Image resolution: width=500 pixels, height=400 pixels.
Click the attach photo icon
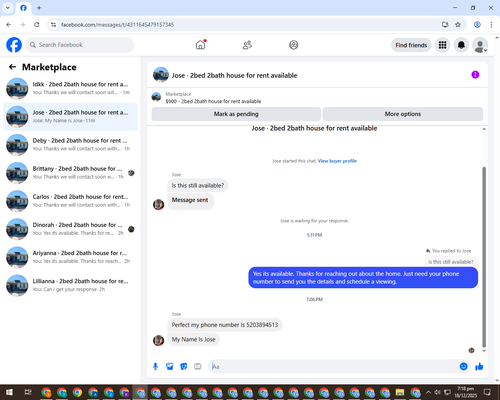[x=170, y=367]
